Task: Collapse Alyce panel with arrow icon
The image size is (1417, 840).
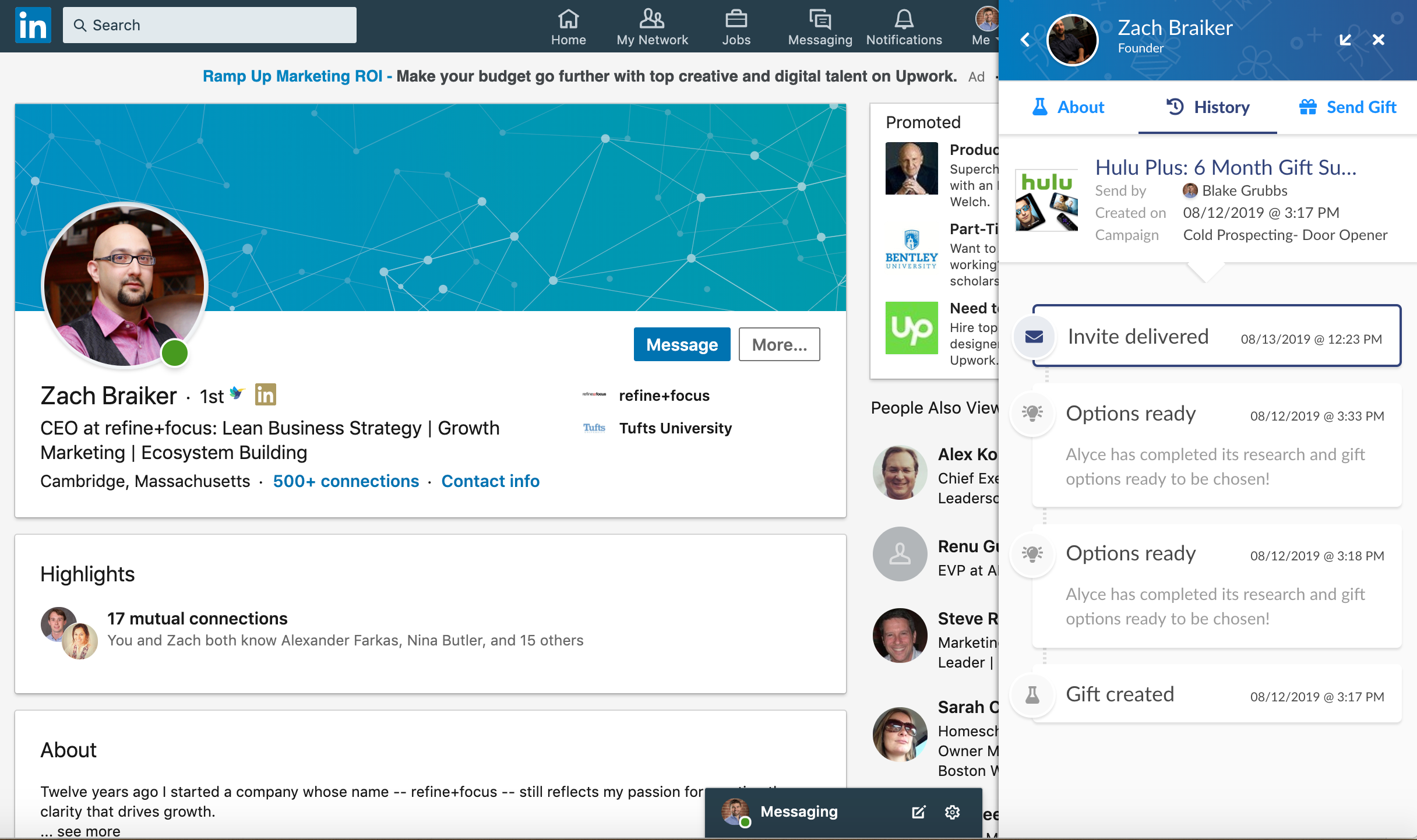Action: [x=1345, y=40]
